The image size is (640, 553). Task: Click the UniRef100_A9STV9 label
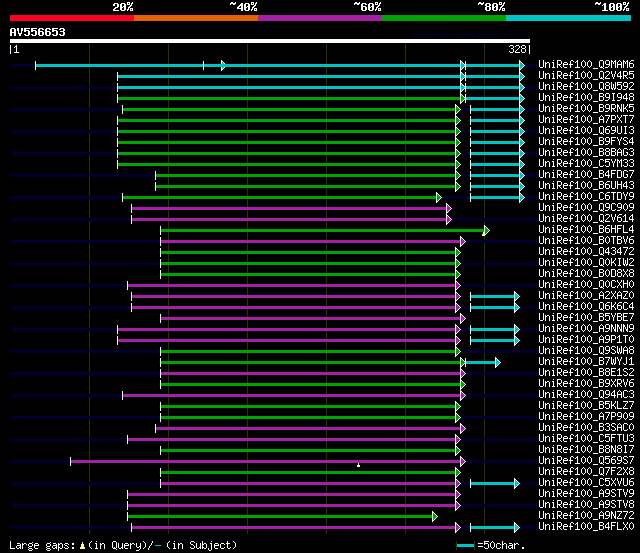click(x=586, y=494)
